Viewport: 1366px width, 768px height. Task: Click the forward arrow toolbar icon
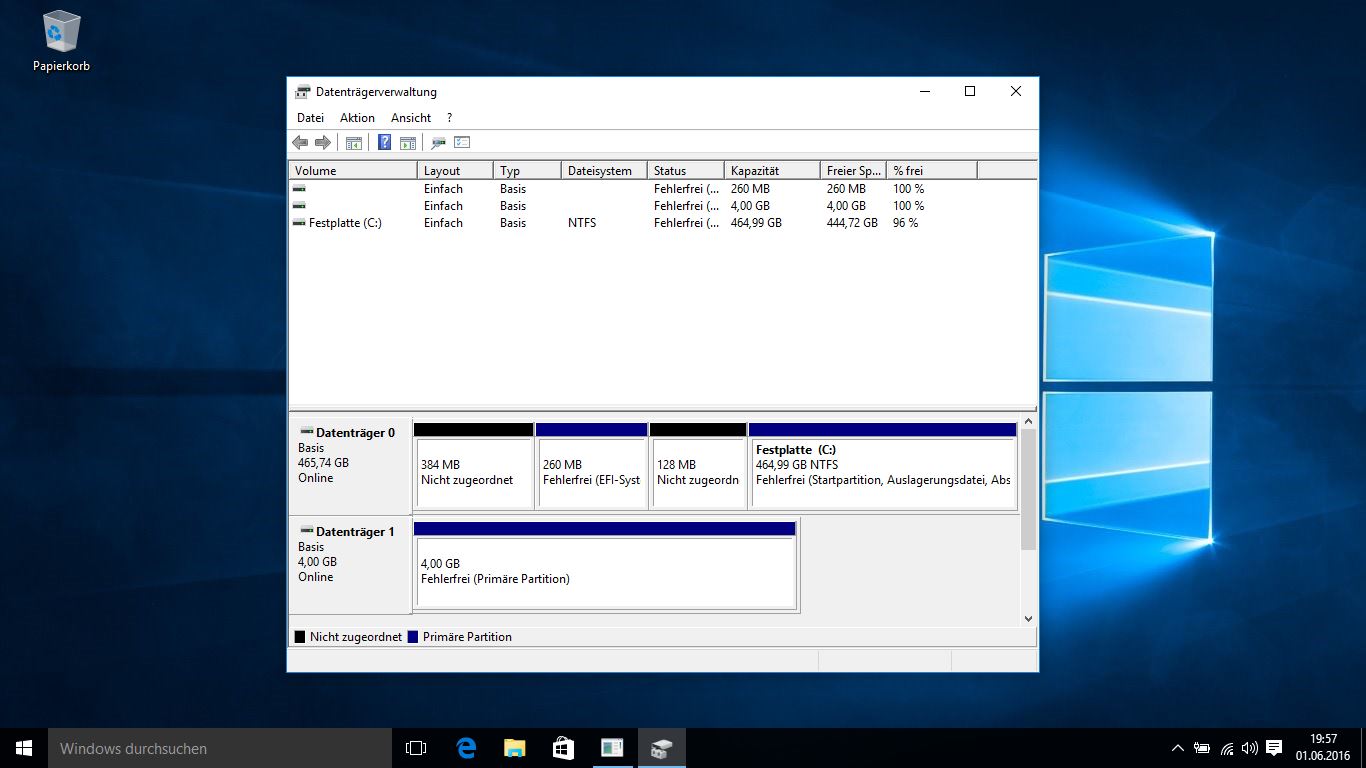coord(322,143)
